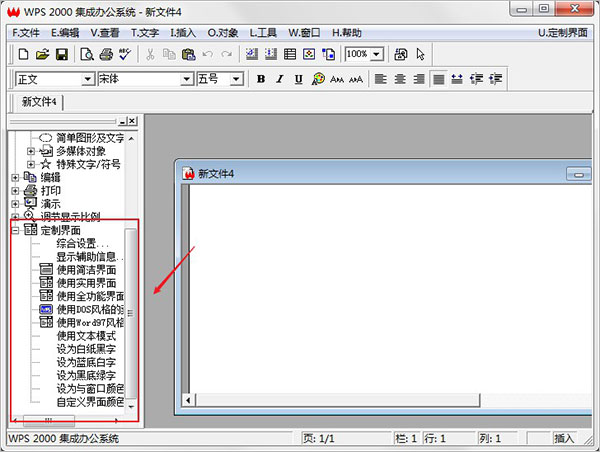Open the E.编辑 menu
Image resolution: width=600 pixels, height=452 pixels.
(65, 33)
